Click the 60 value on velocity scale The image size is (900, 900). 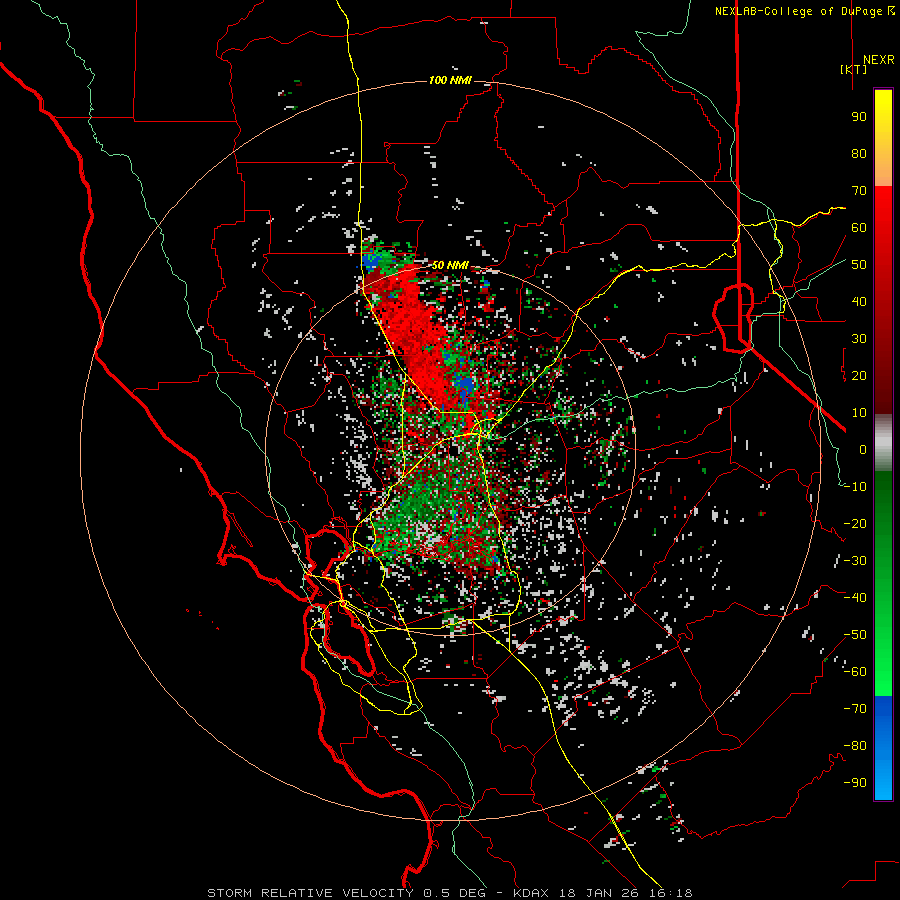coord(859,228)
